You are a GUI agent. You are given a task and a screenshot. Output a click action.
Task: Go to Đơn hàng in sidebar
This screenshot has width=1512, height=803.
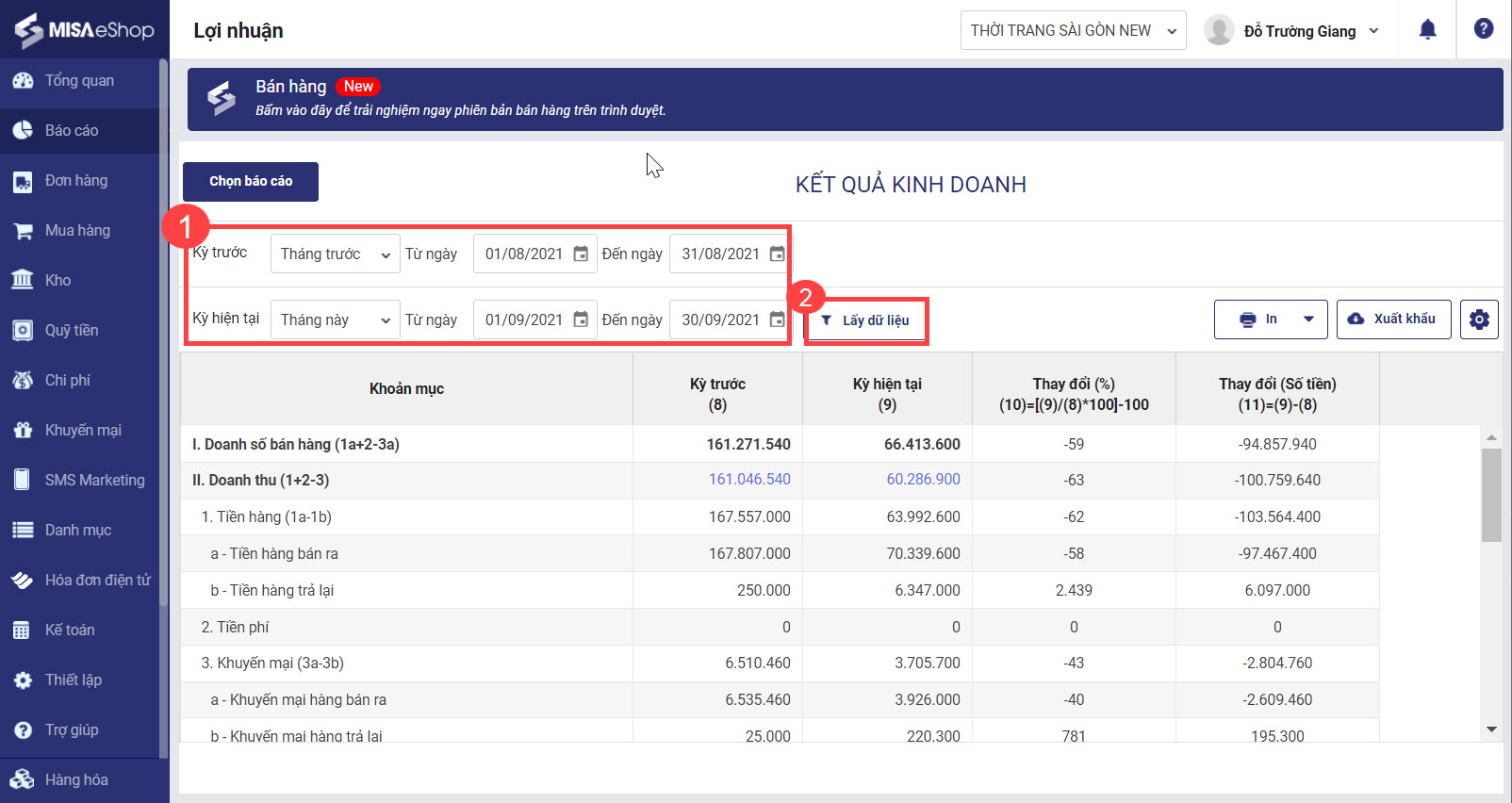coord(76,180)
